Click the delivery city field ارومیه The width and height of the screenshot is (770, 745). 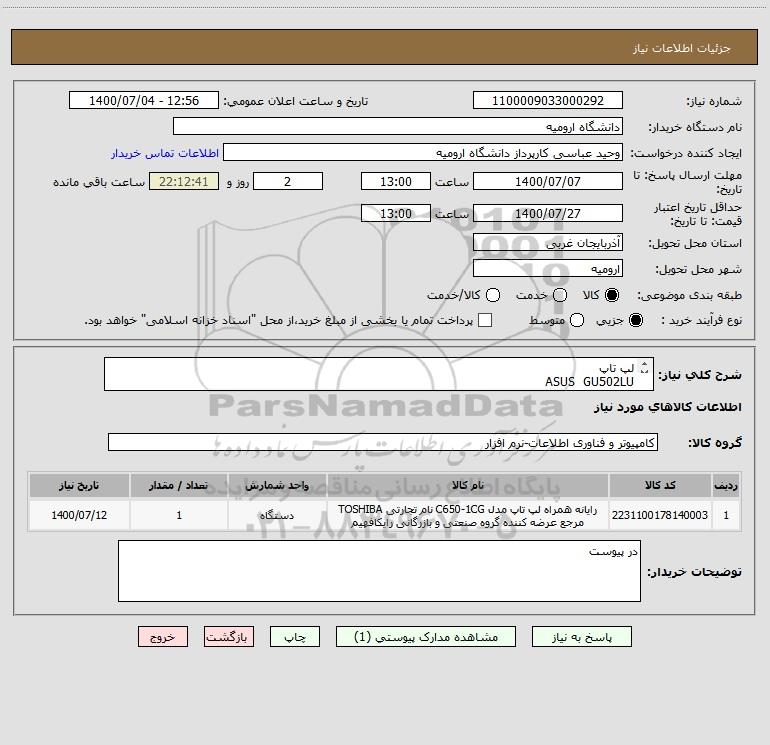[548, 268]
